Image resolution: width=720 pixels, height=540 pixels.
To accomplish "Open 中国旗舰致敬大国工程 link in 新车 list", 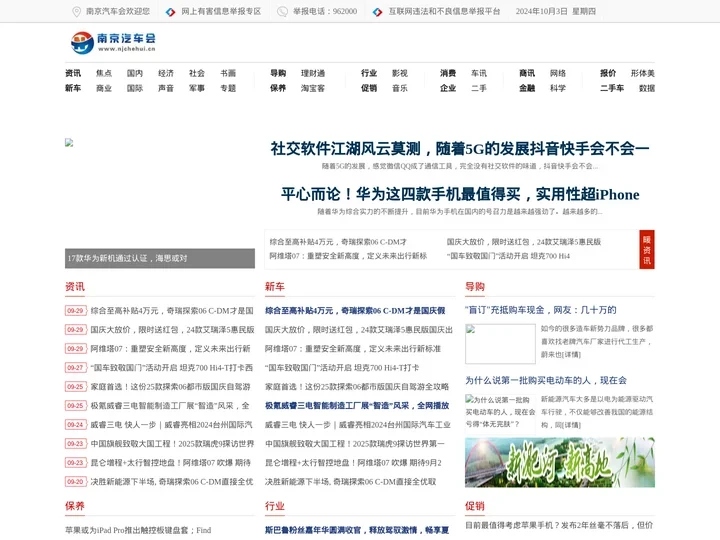I will coord(354,444).
